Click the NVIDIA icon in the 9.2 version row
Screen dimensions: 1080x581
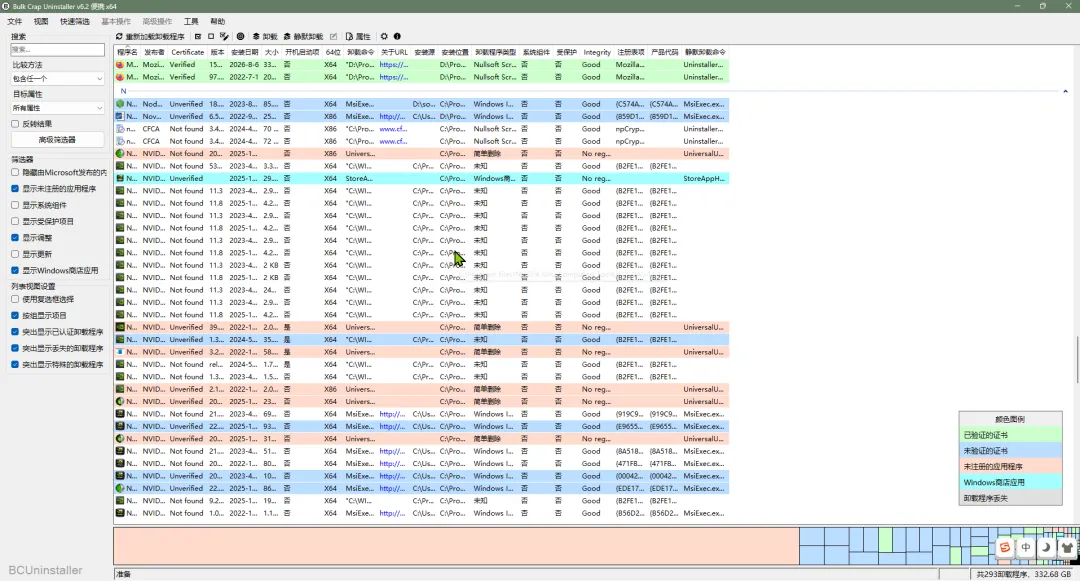click(120, 500)
